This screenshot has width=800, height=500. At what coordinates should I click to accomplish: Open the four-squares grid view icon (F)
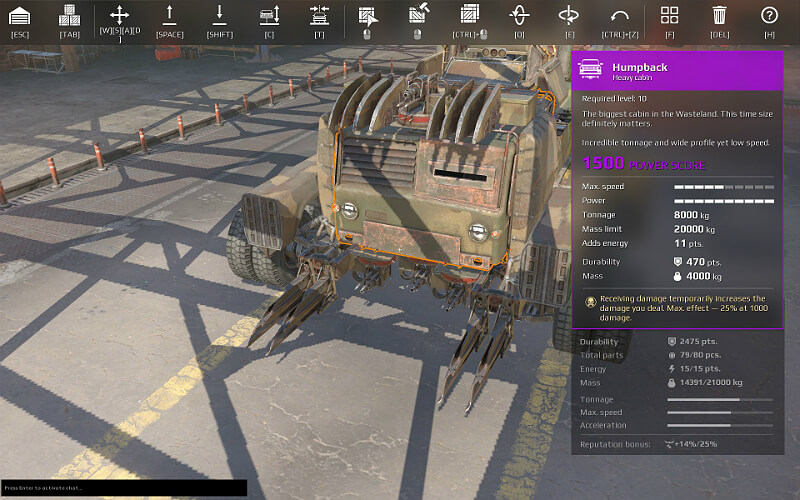[670, 16]
